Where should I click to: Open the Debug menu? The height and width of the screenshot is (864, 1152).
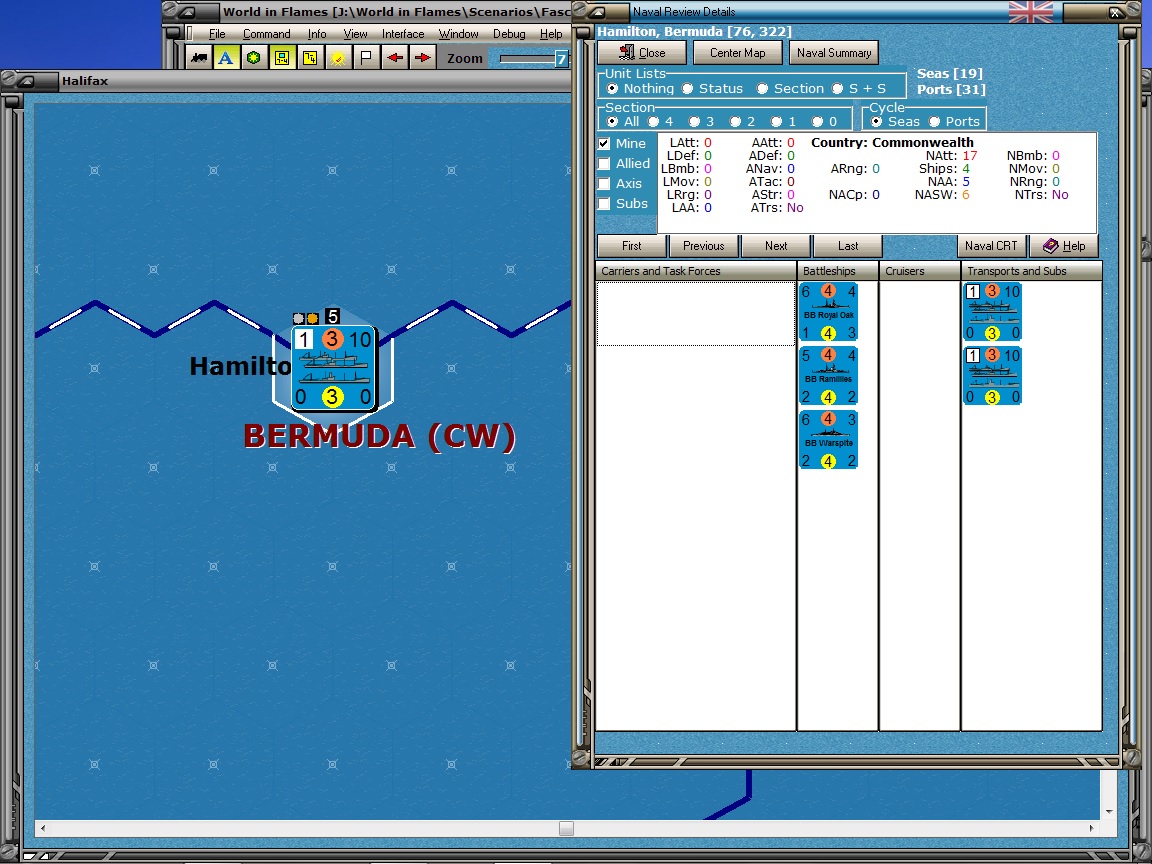(x=508, y=34)
